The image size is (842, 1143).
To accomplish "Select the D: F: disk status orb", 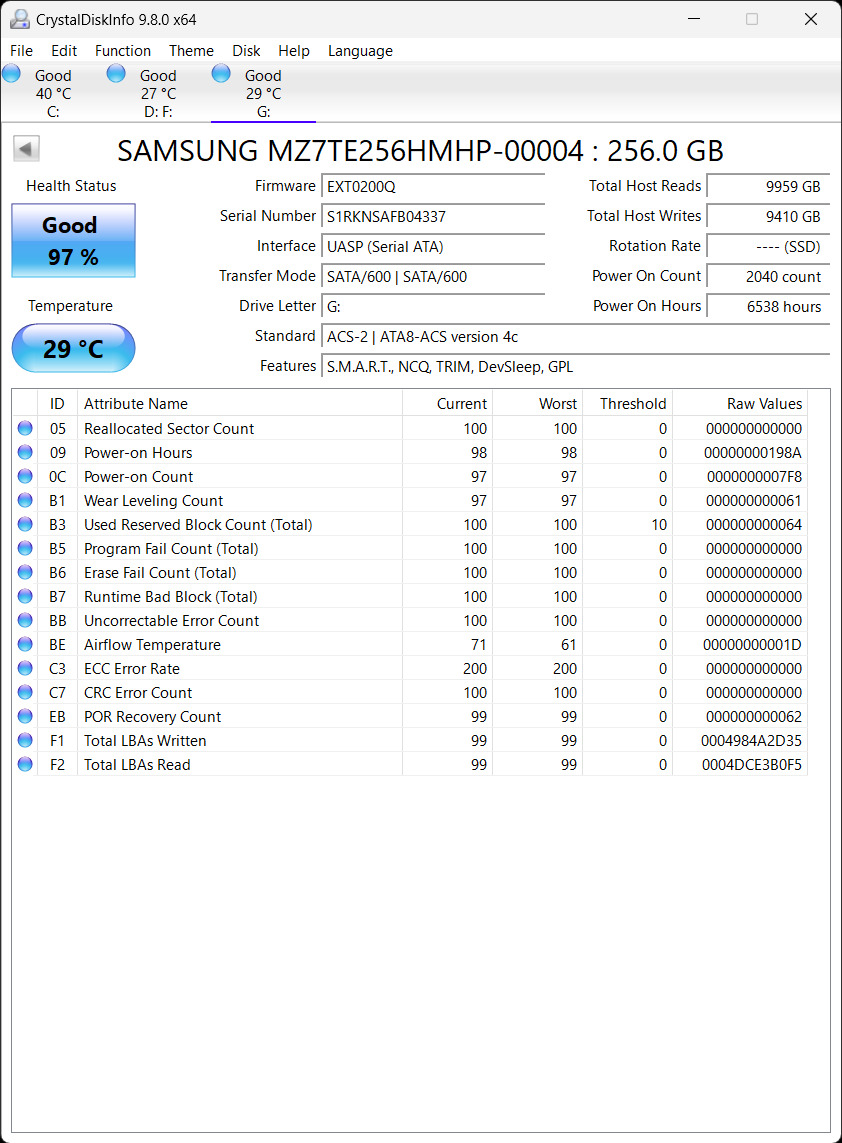I will 116,73.
